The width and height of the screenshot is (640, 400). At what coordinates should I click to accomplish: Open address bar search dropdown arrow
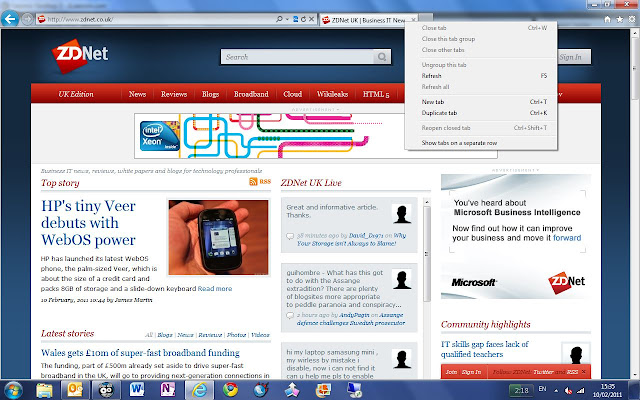[x=287, y=19]
